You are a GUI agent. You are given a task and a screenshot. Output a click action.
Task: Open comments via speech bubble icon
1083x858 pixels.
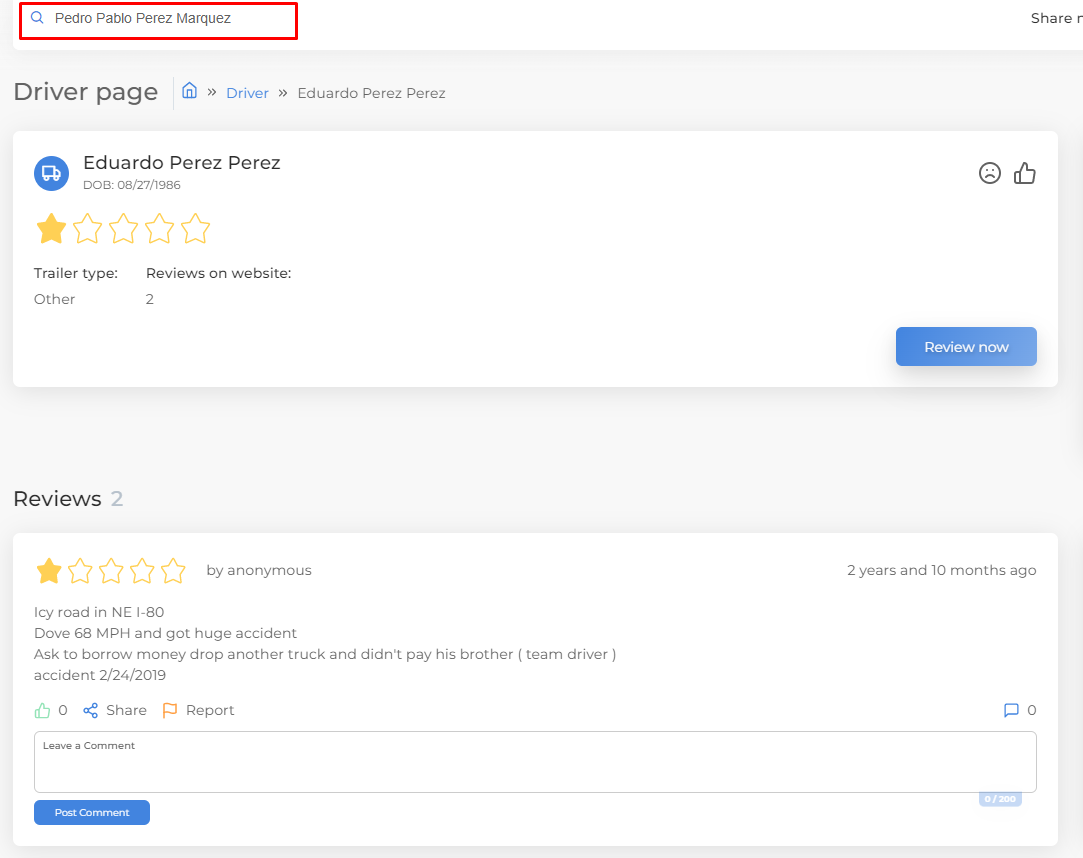[1011, 710]
